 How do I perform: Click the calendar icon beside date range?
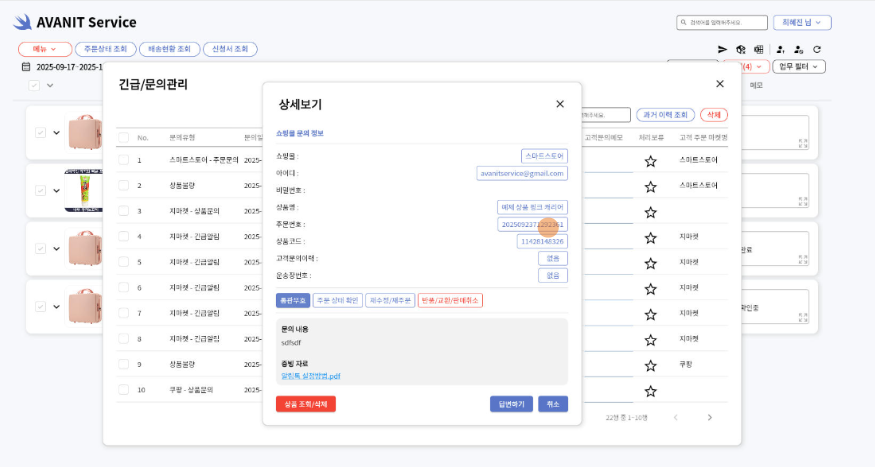point(26,67)
